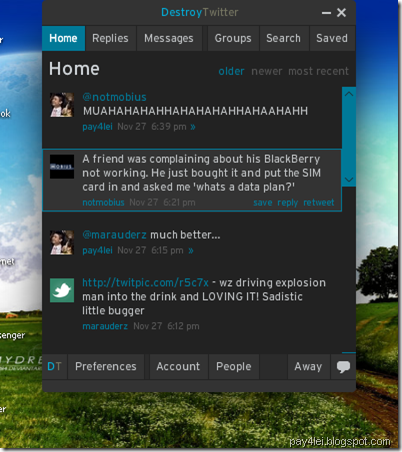Click the 'Nov 27 6:21 pm' timestamp
This screenshot has width=402, height=452.
pyautogui.click(x=162, y=202)
